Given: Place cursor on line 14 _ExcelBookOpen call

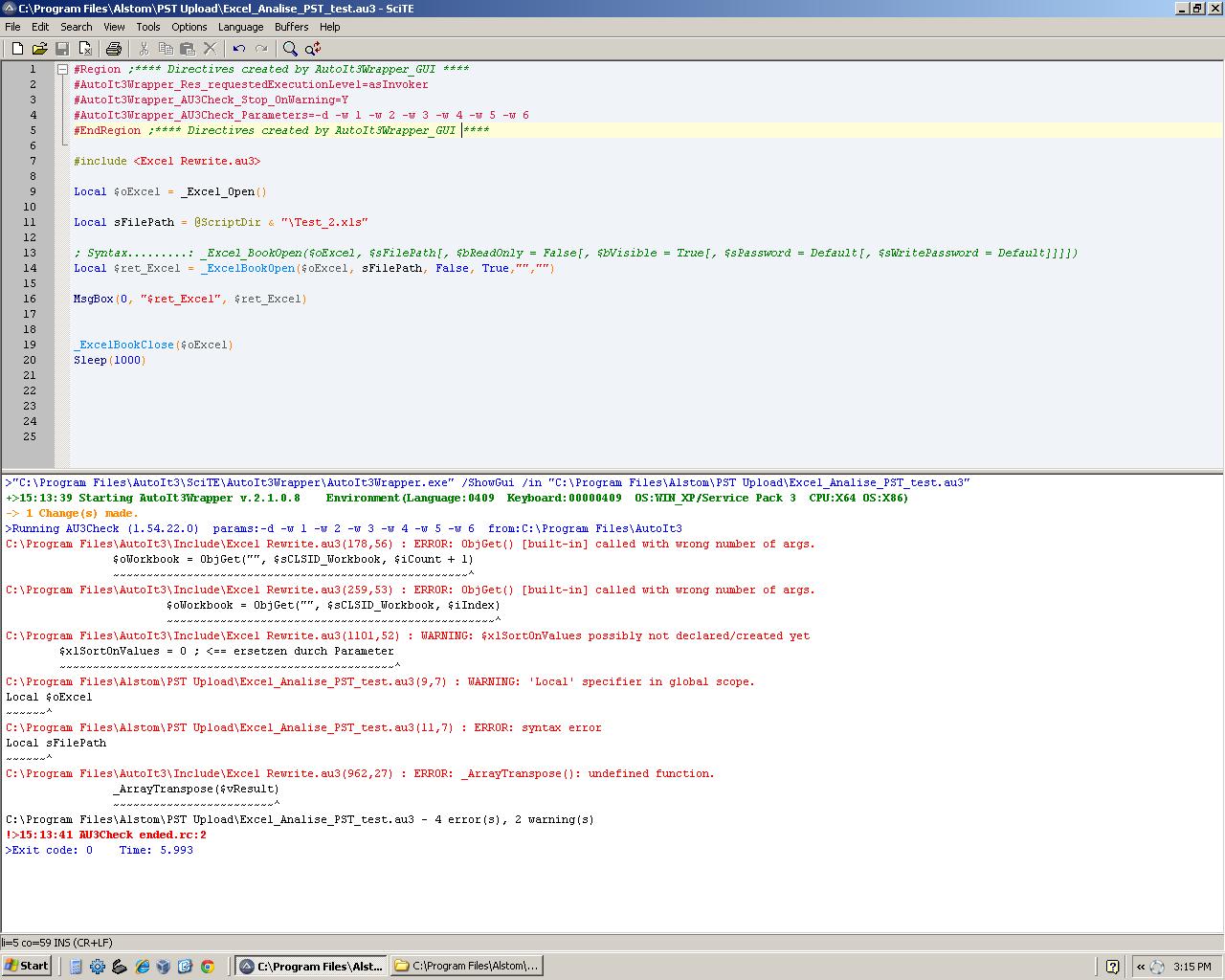Looking at the screenshot, I should click(249, 268).
